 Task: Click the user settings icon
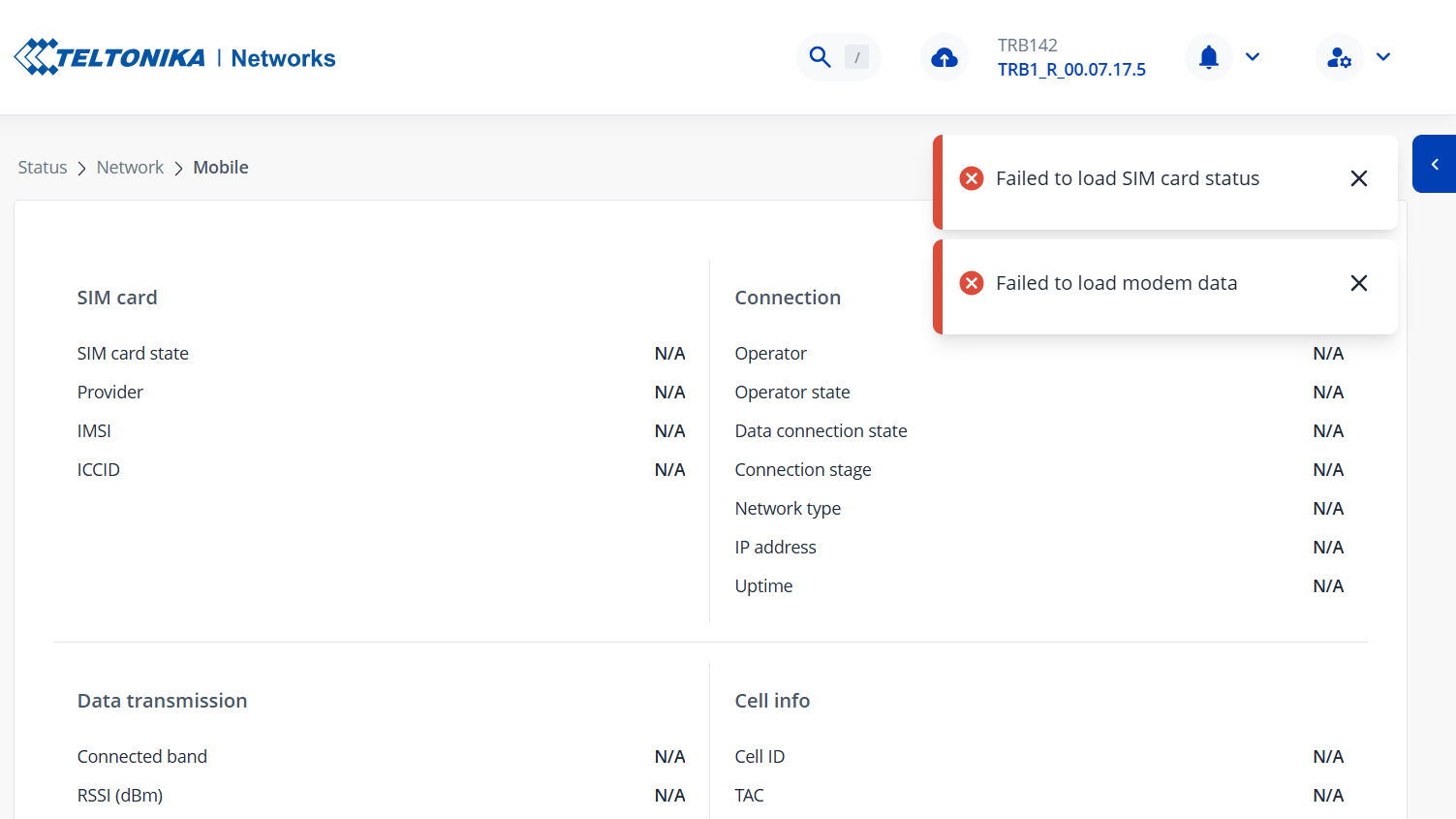tap(1339, 58)
